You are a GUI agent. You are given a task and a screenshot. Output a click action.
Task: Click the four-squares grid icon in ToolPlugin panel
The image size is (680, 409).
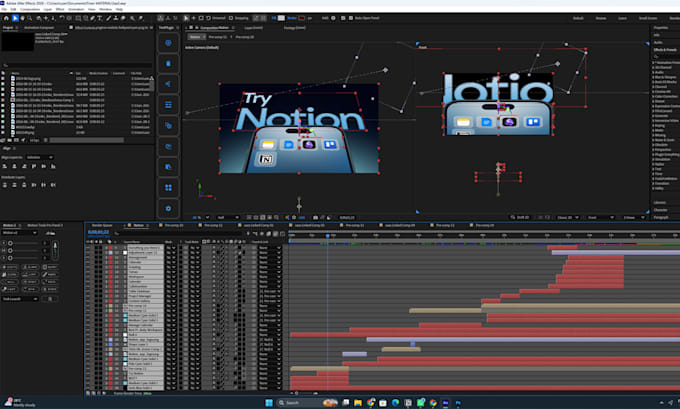pyautogui.click(x=168, y=188)
